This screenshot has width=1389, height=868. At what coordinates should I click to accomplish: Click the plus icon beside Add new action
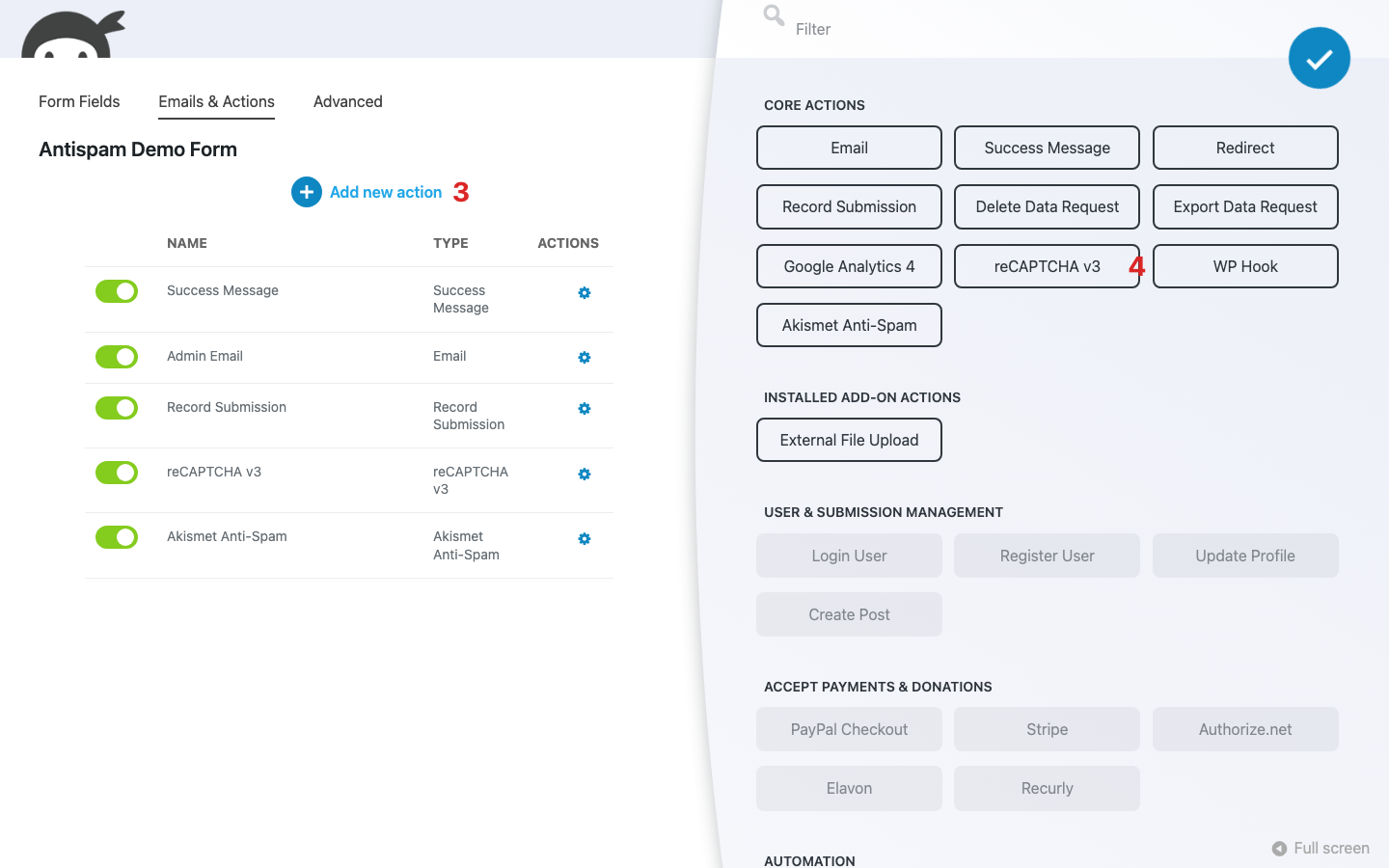pyautogui.click(x=307, y=192)
